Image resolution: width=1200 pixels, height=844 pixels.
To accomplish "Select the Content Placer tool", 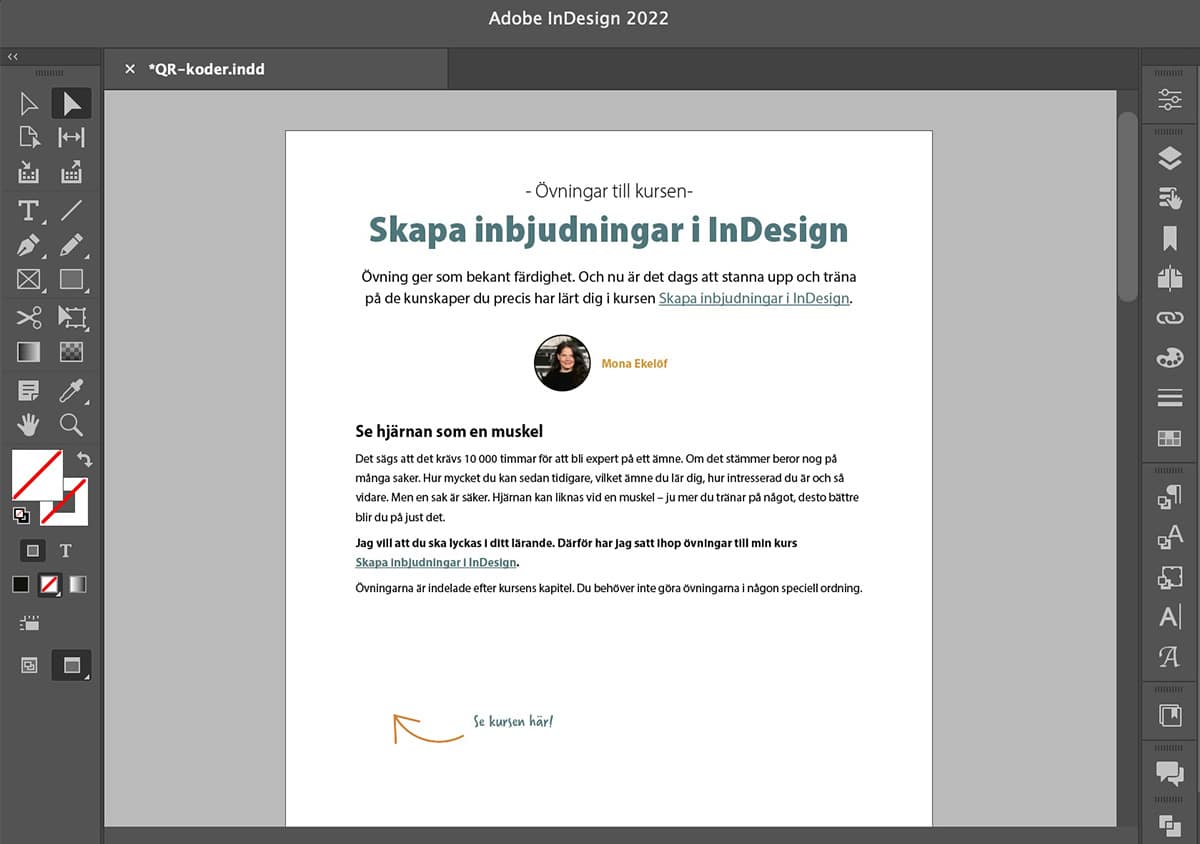I will 71,173.
